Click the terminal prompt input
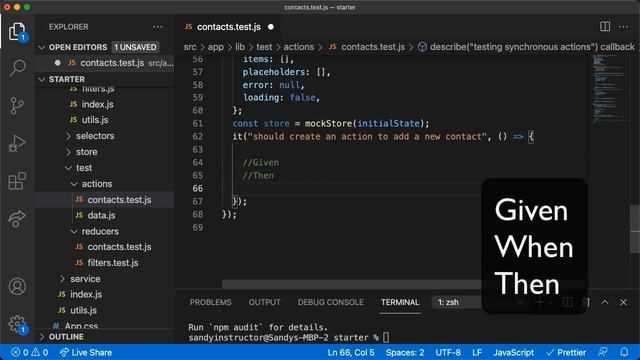This screenshot has width=640, height=360. click(386, 338)
